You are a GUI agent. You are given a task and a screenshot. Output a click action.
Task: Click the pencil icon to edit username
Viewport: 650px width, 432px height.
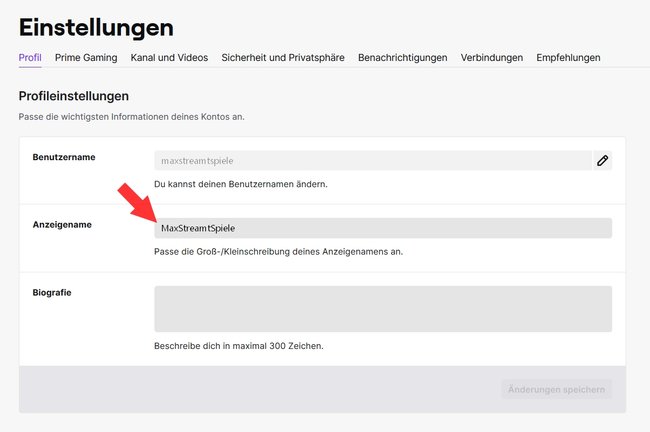coord(602,160)
